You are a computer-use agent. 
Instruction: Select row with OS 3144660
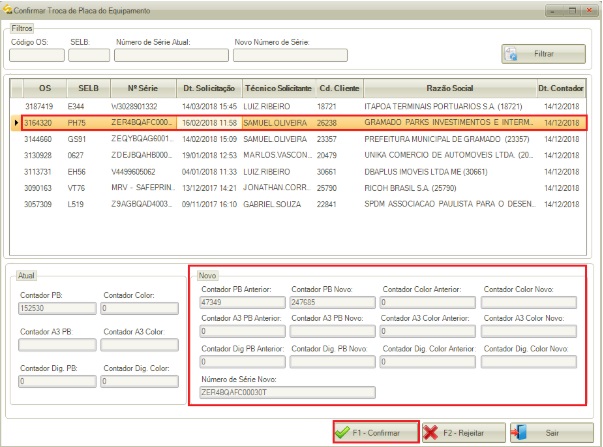tap(297, 139)
